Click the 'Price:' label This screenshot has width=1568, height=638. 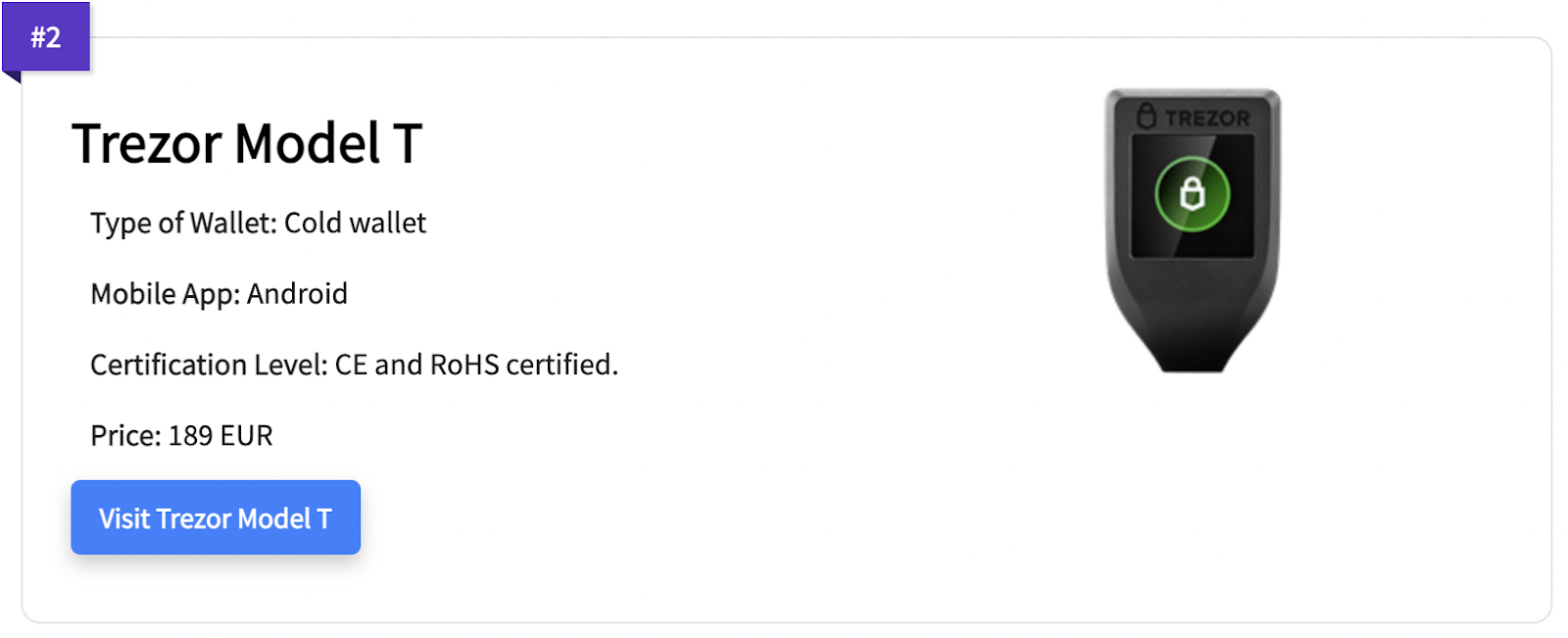pyautogui.click(x=125, y=435)
